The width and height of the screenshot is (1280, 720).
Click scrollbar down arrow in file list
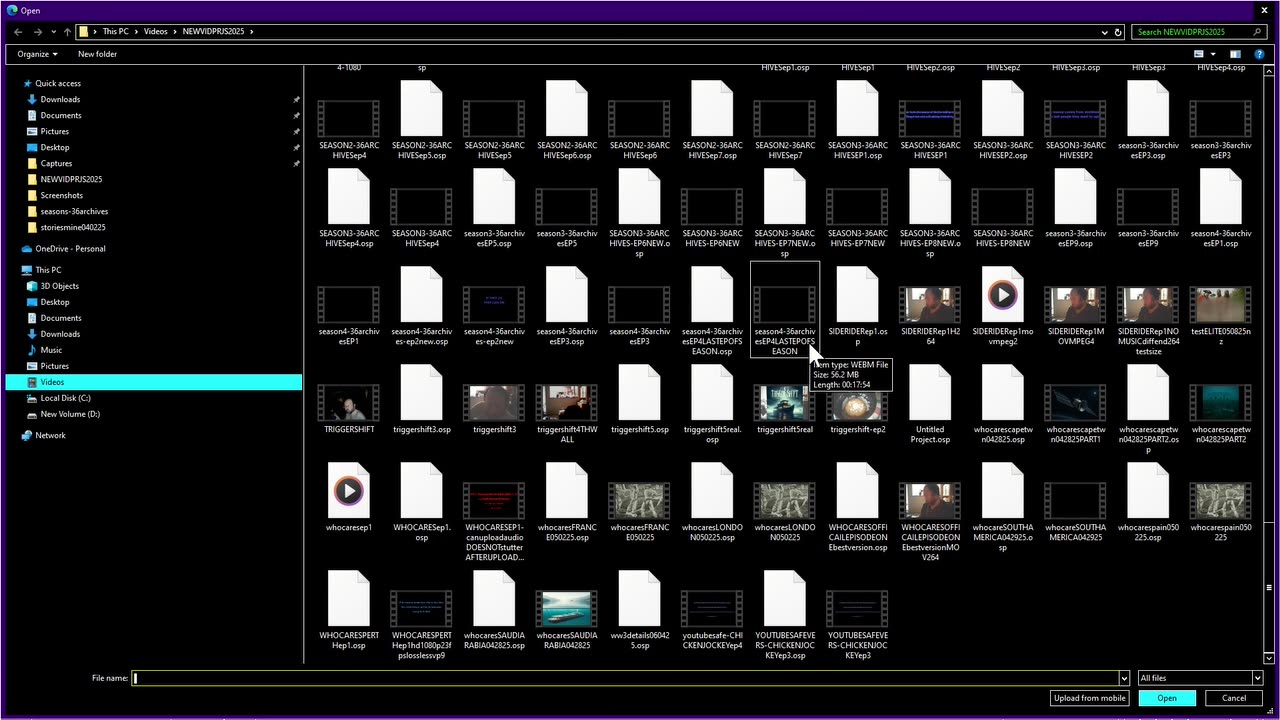point(1270,658)
